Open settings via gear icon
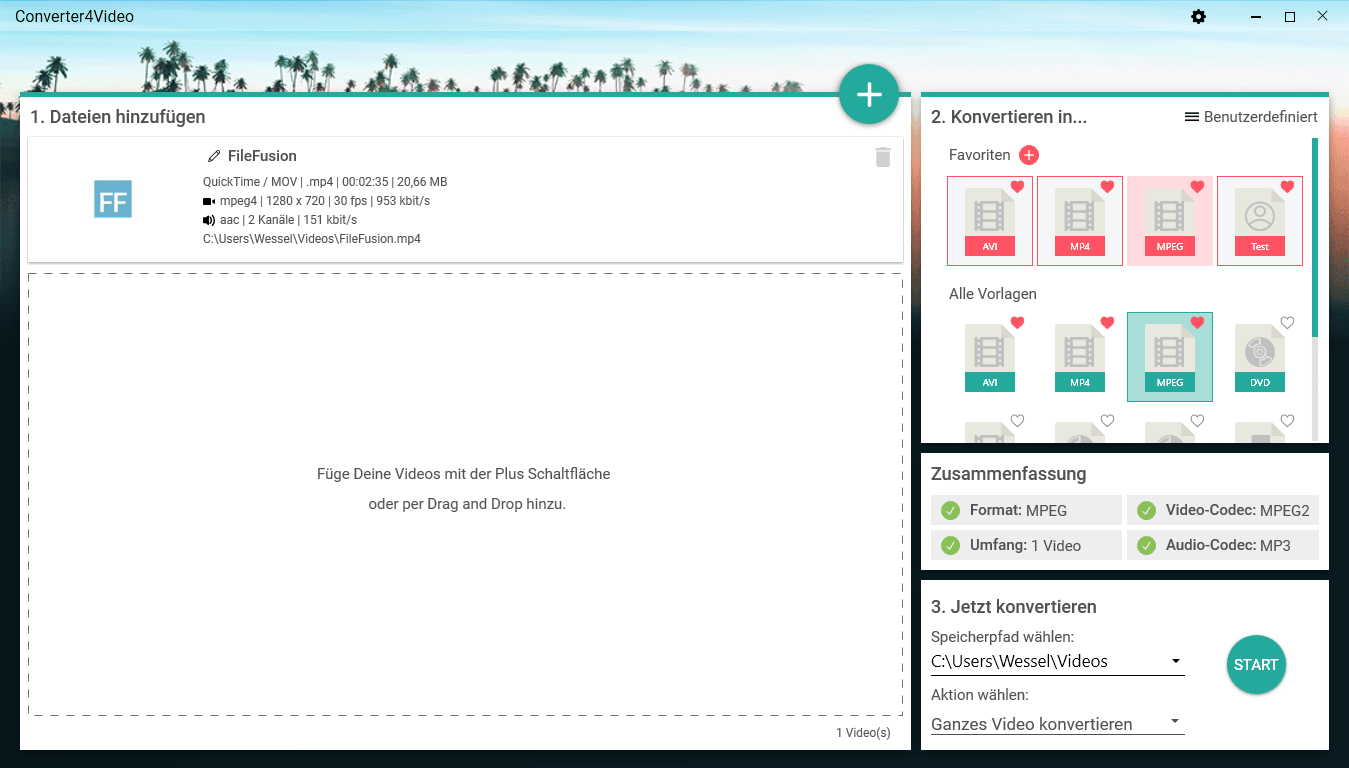1349x768 pixels. click(1198, 17)
